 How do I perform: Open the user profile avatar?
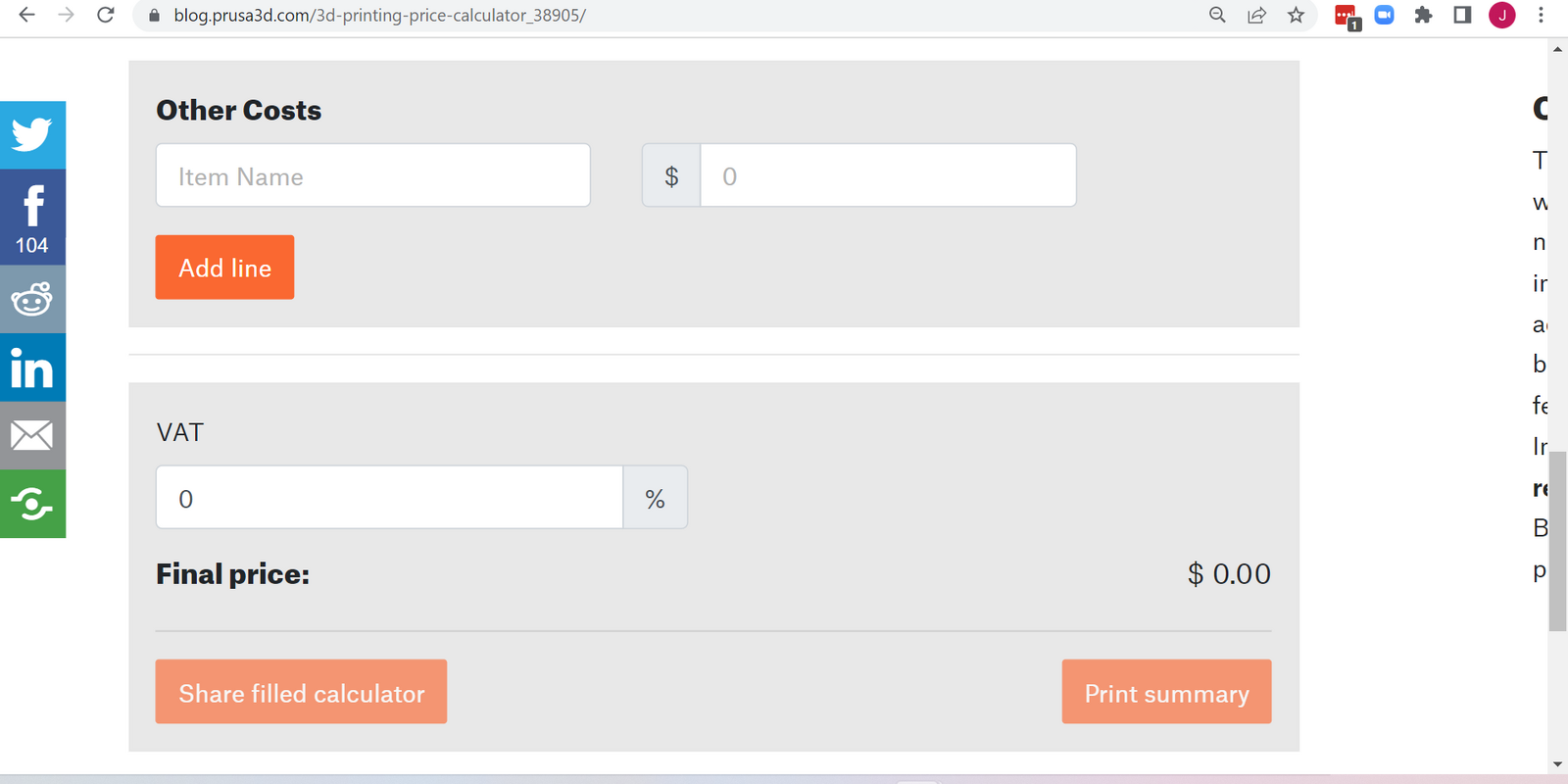click(1501, 15)
